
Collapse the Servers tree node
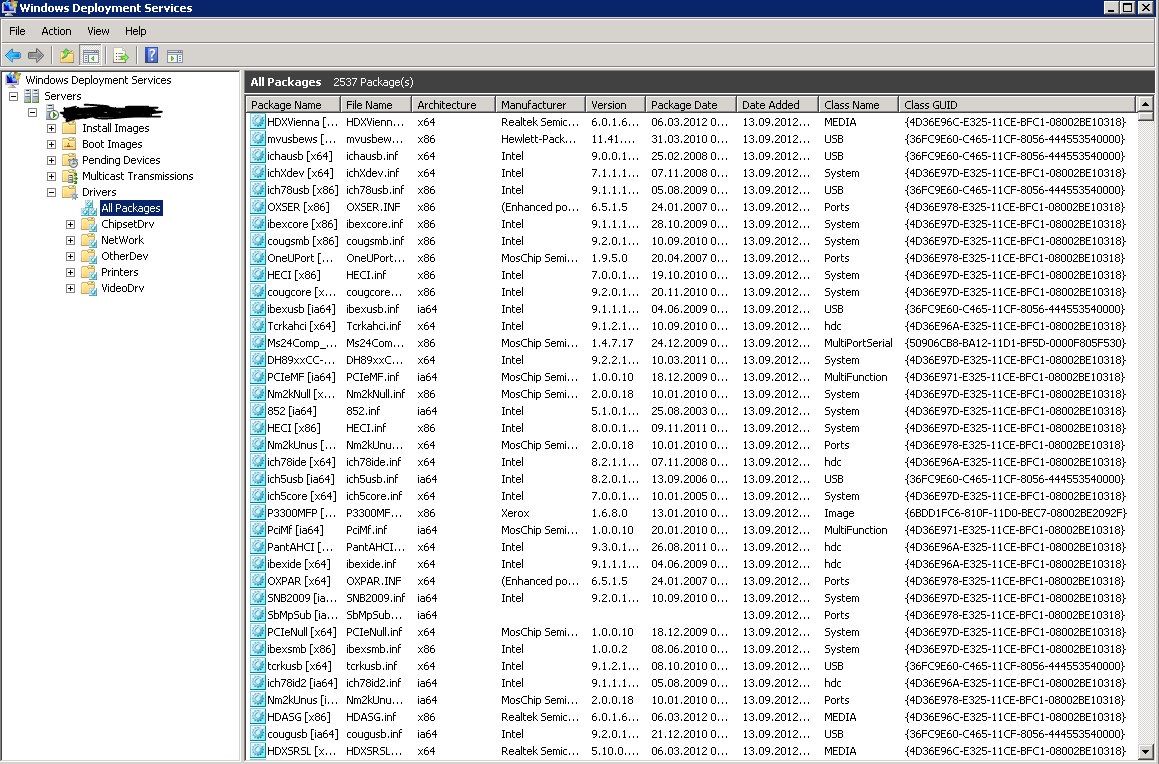tap(13, 96)
